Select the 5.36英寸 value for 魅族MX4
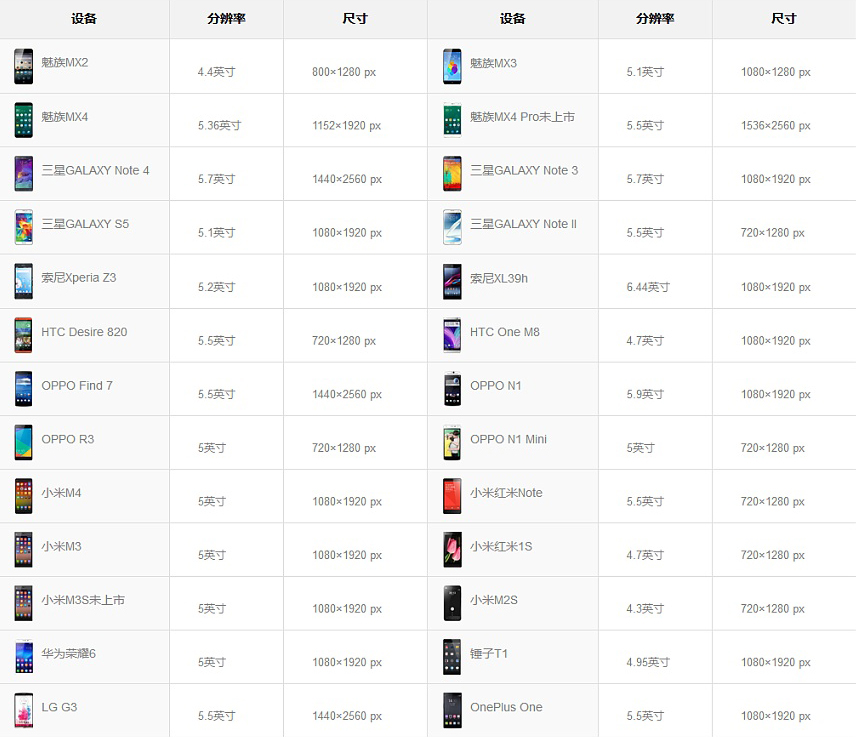This screenshot has width=856, height=737. (x=219, y=126)
